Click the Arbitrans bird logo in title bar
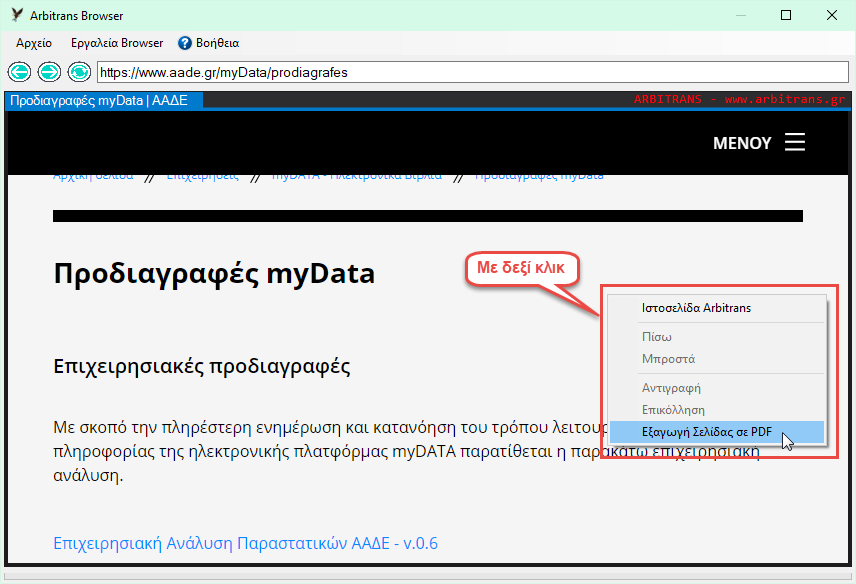Viewport: 856px width, 584px height. pyautogui.click(x=17, y=15)
